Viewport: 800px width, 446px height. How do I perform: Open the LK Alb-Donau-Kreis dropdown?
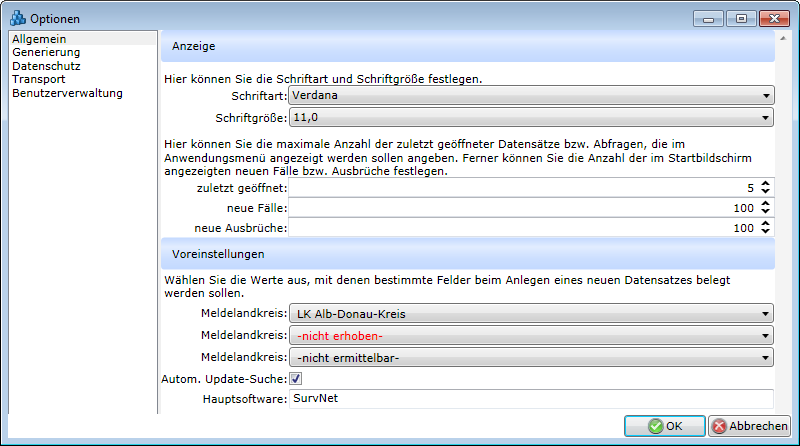coord(531,314)
